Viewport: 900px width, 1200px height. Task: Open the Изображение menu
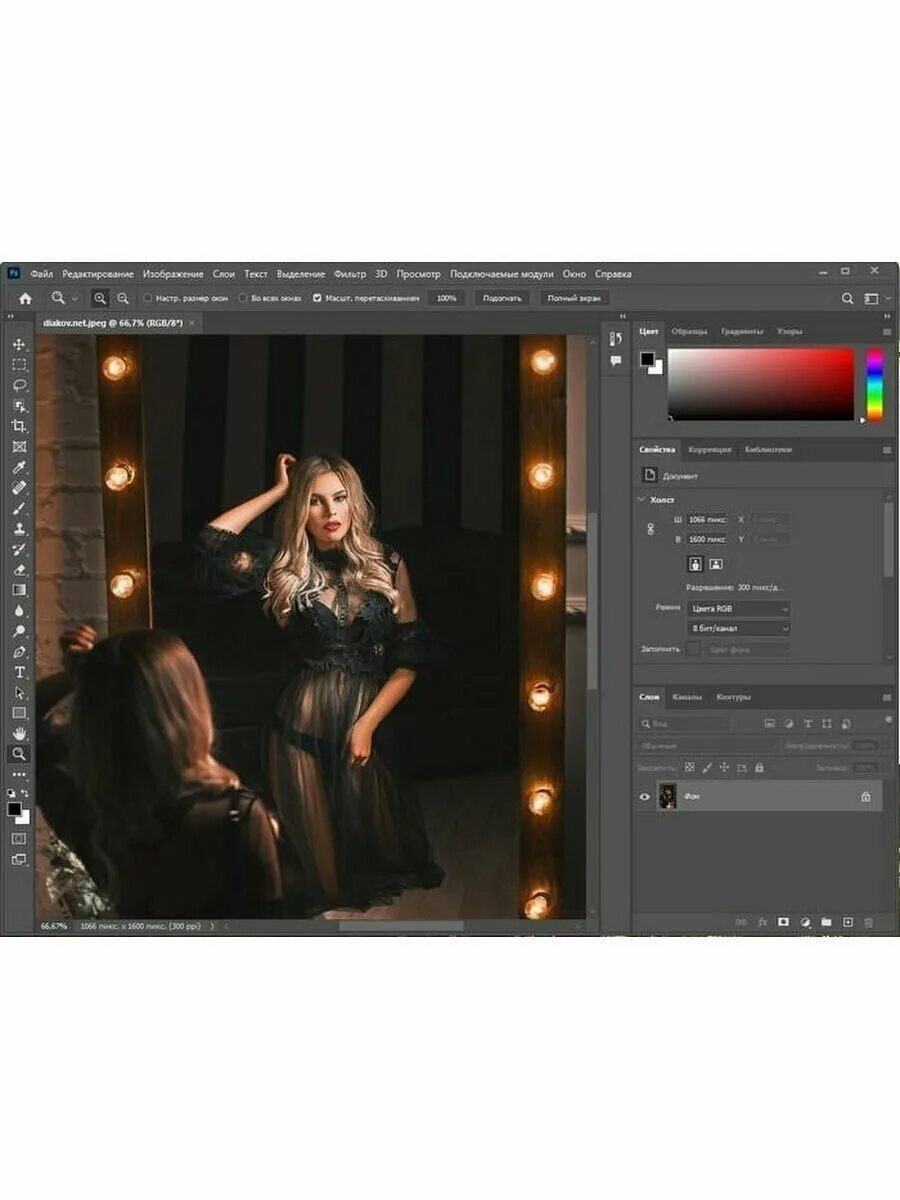coord(173,273)
